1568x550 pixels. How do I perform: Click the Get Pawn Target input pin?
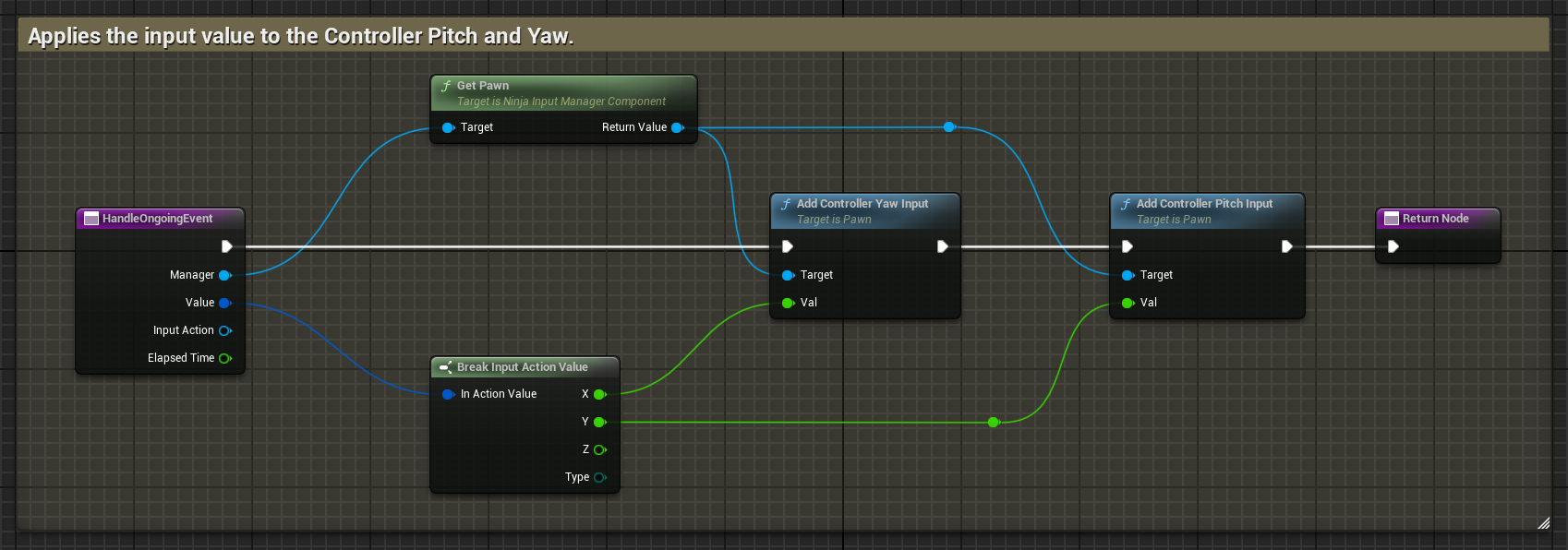pyautogui.click(x=448, y=127)
